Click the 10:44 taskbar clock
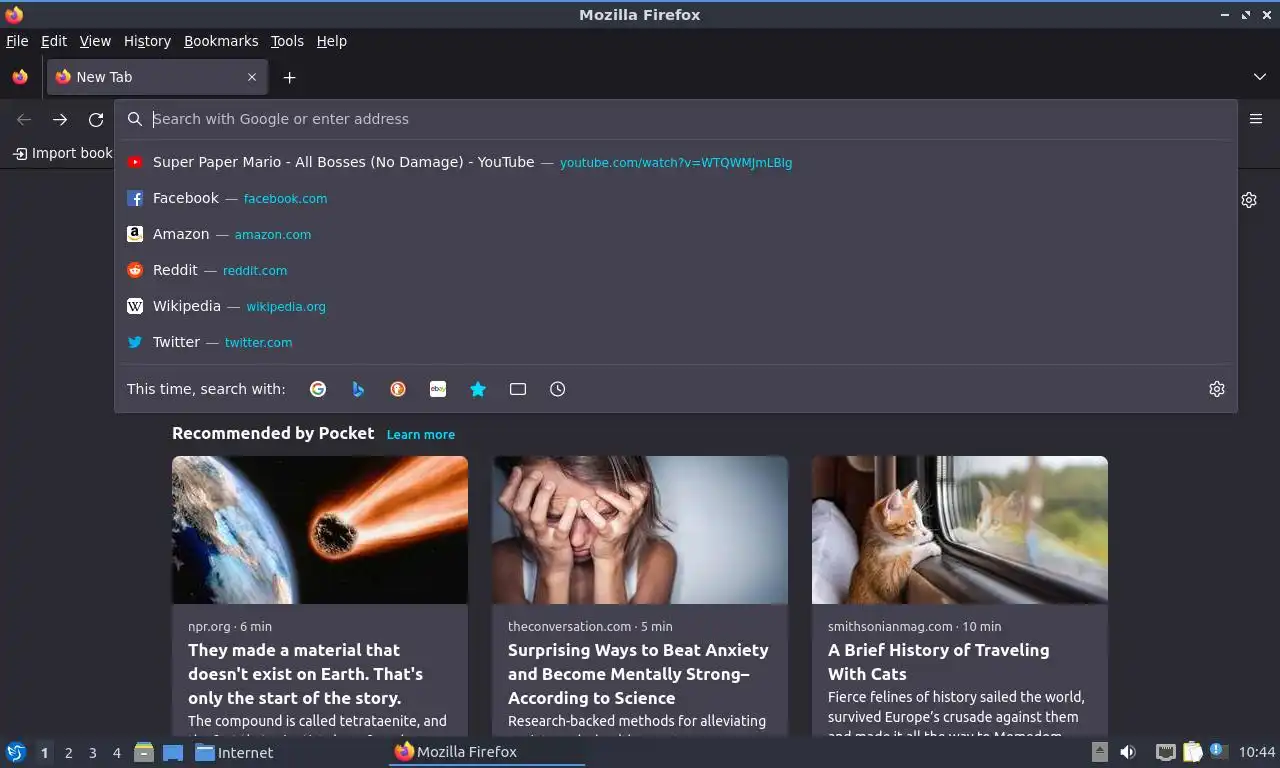Screen dimensions: 1280x768 [x=1257, y=752]
